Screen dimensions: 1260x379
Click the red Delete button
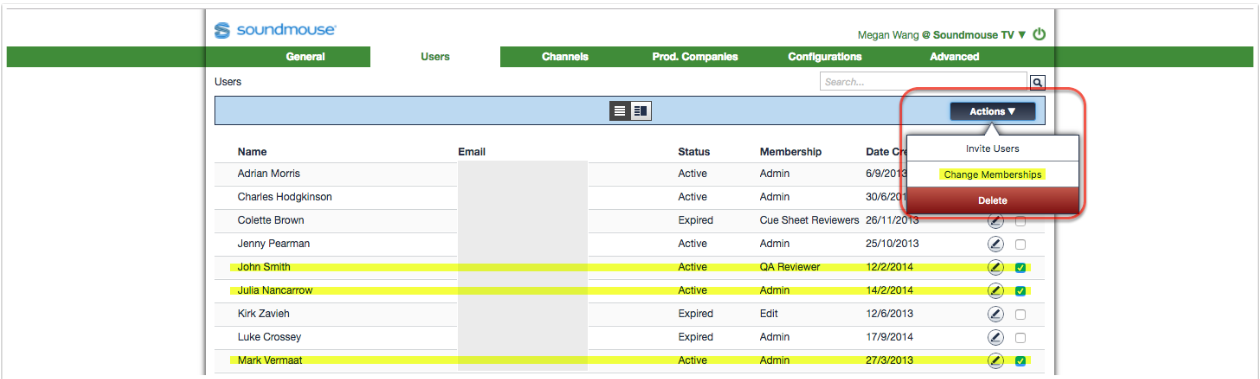tap(992, 200)
